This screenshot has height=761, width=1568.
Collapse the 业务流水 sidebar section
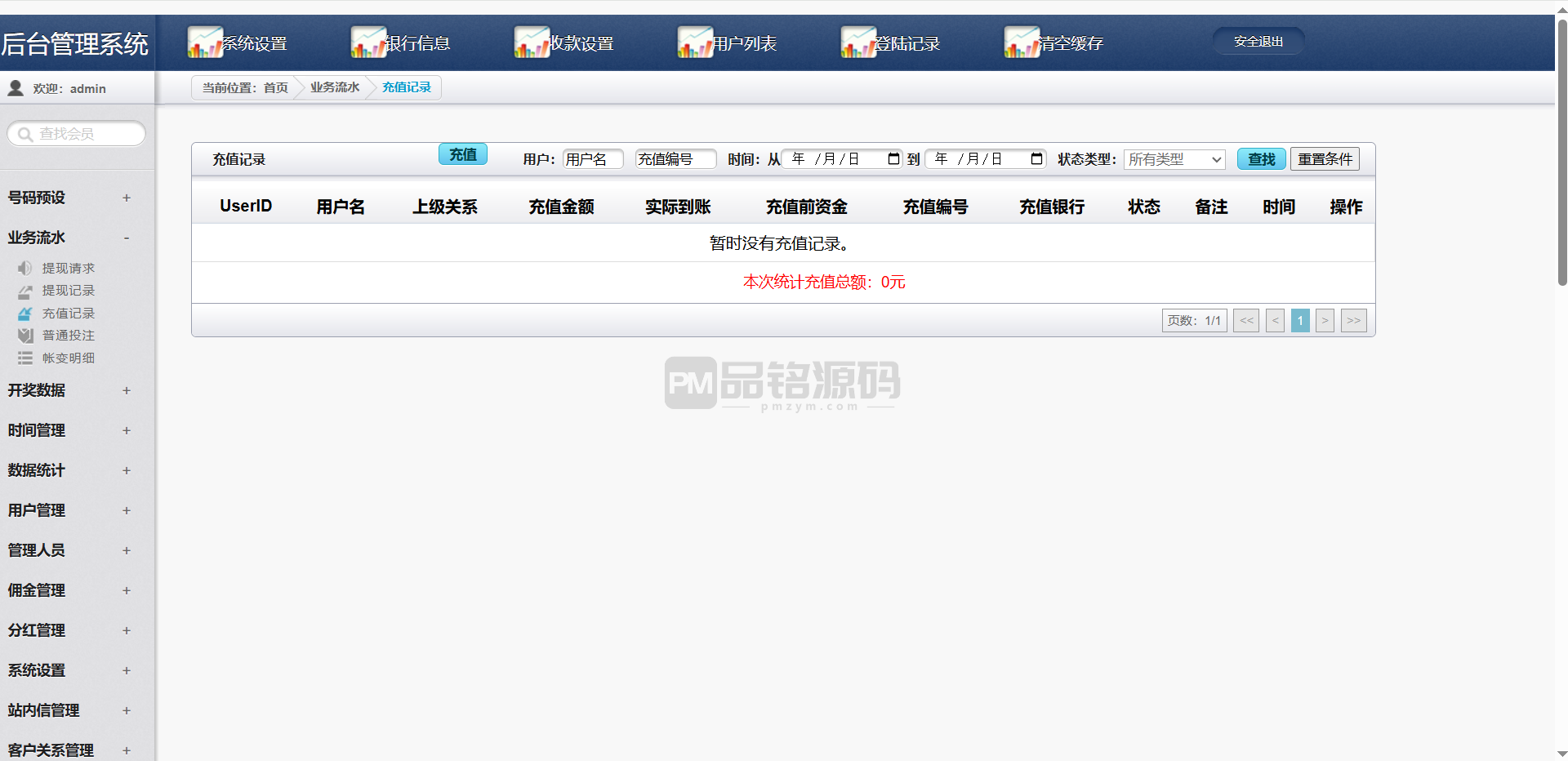(x=127, y=238)
